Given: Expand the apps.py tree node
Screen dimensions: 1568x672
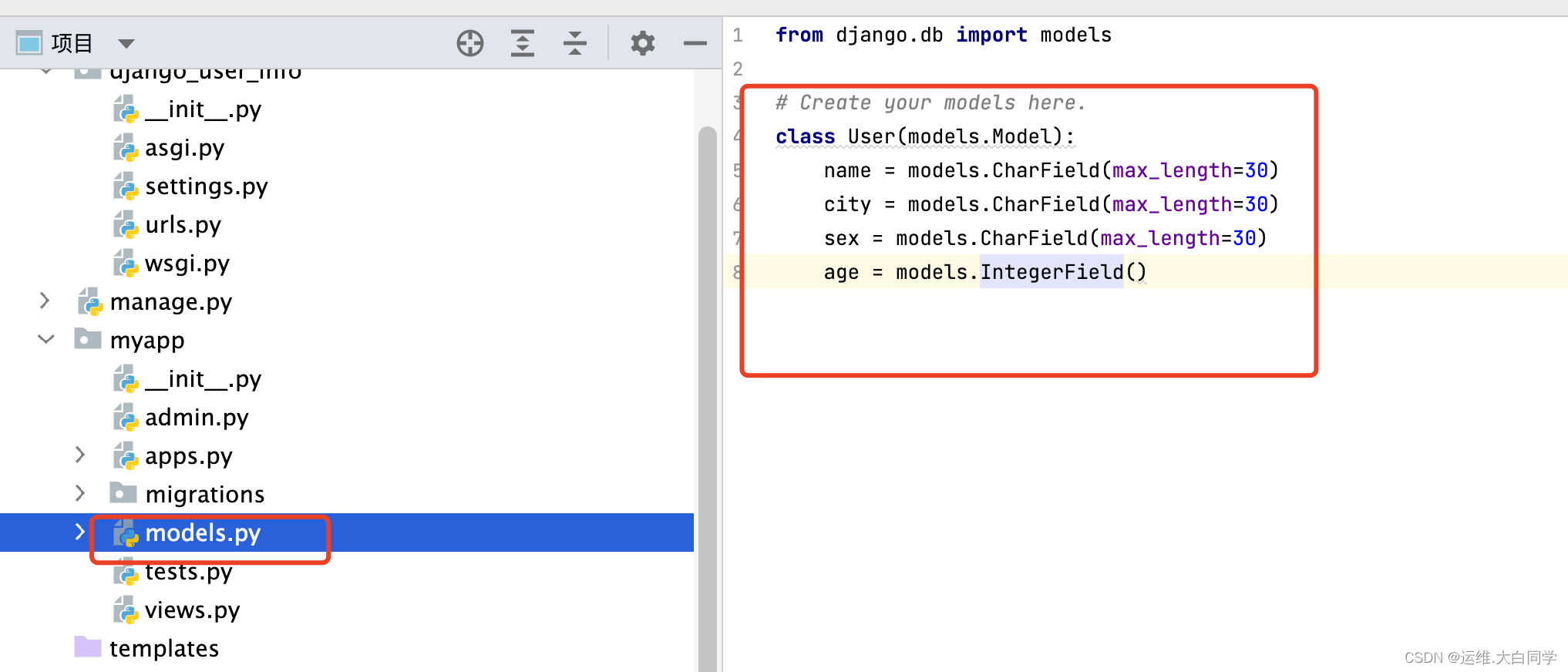Looking at the screenshot, I should coord(80,455).
